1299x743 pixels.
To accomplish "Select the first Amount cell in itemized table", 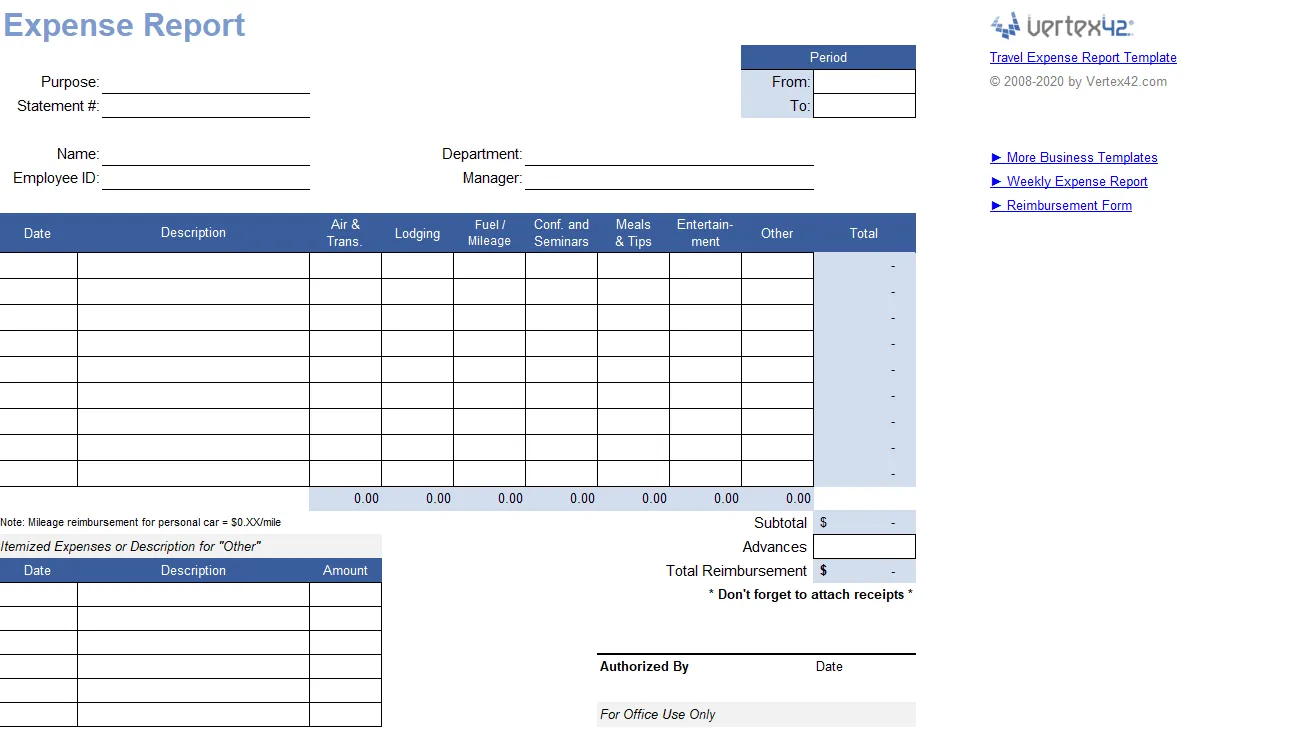I will 345,595.
